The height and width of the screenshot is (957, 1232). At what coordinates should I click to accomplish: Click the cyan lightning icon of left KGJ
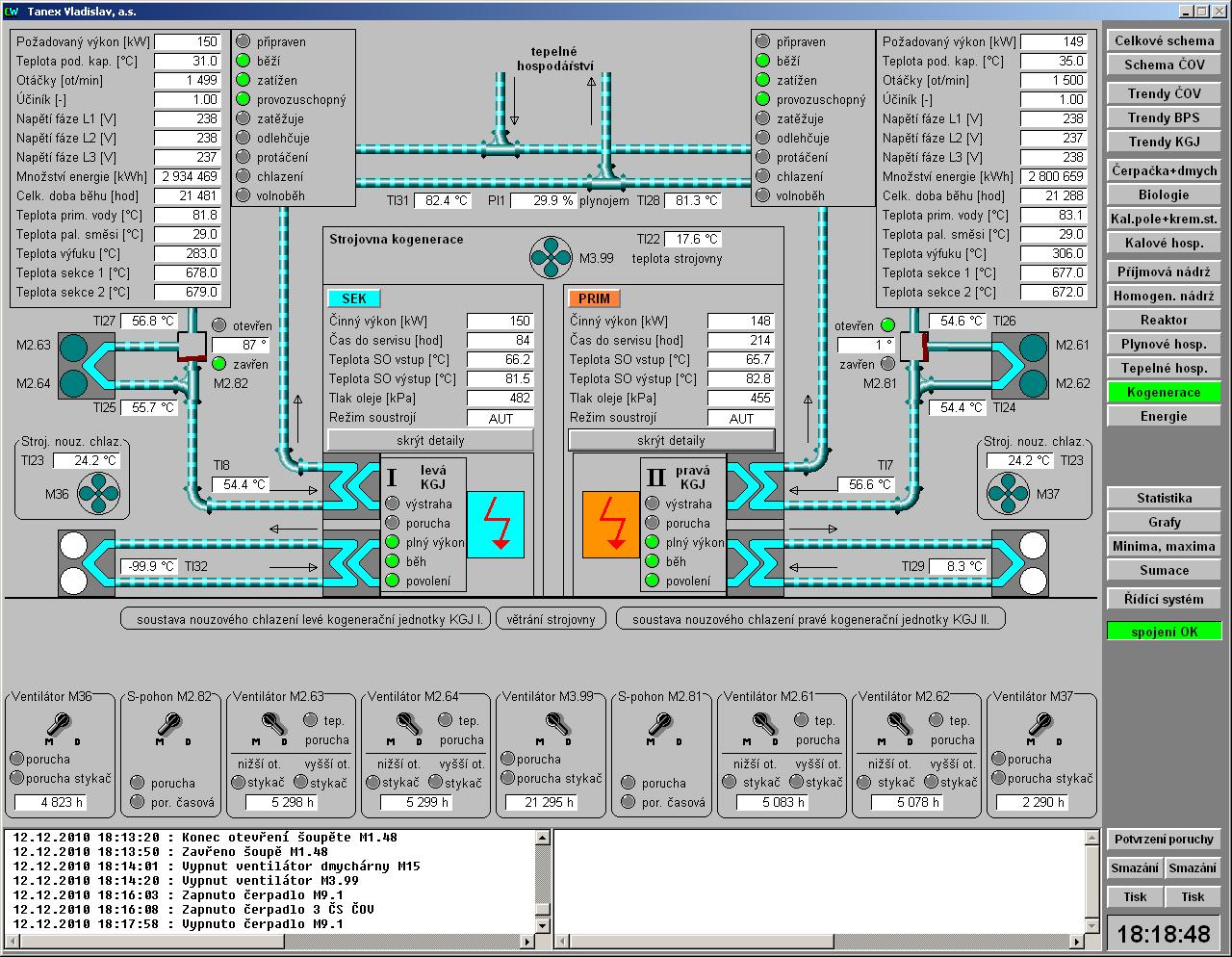(x=496, y=525)
